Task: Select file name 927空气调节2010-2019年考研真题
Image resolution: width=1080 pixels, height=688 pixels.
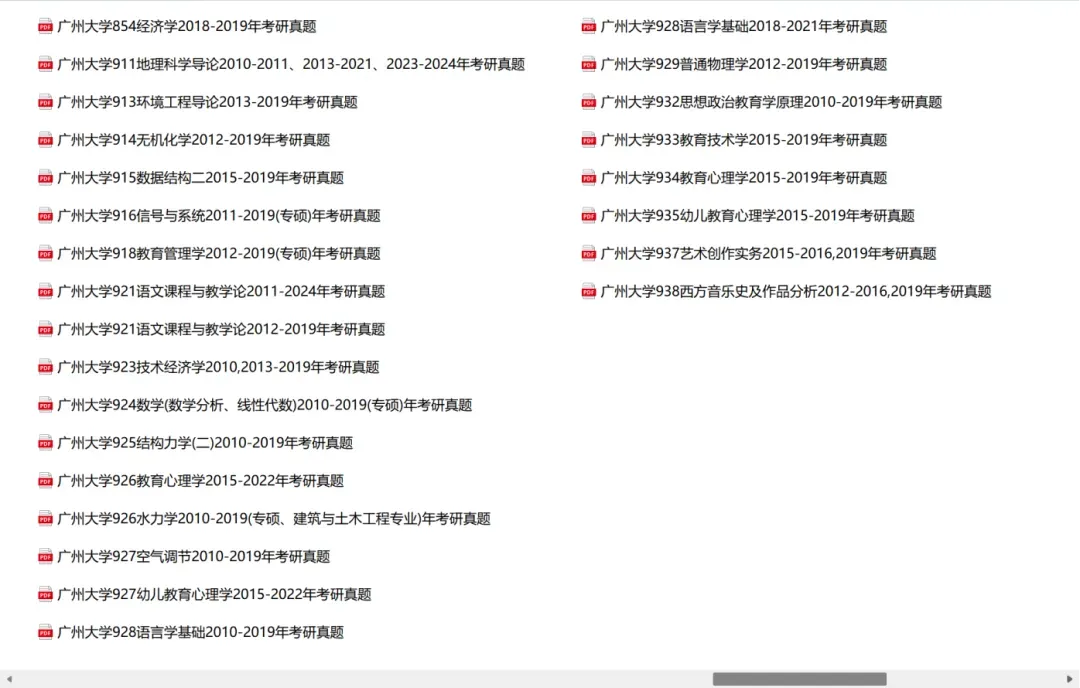Action: tap(194, 556)
